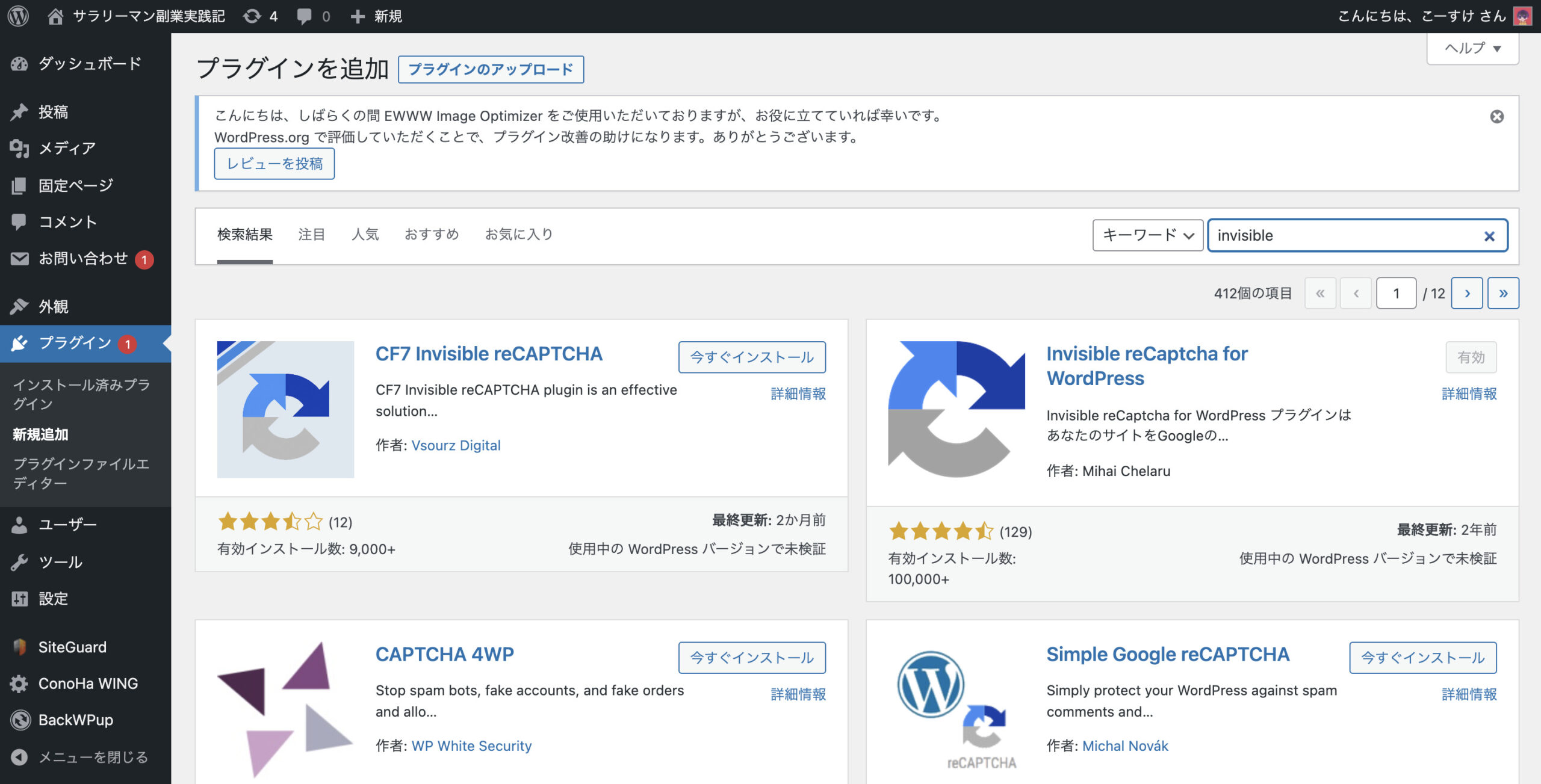Open the SiteGuard menu in sidebar
The height and width of the screenshot is (784, 1541).
(x=72, y=647)
